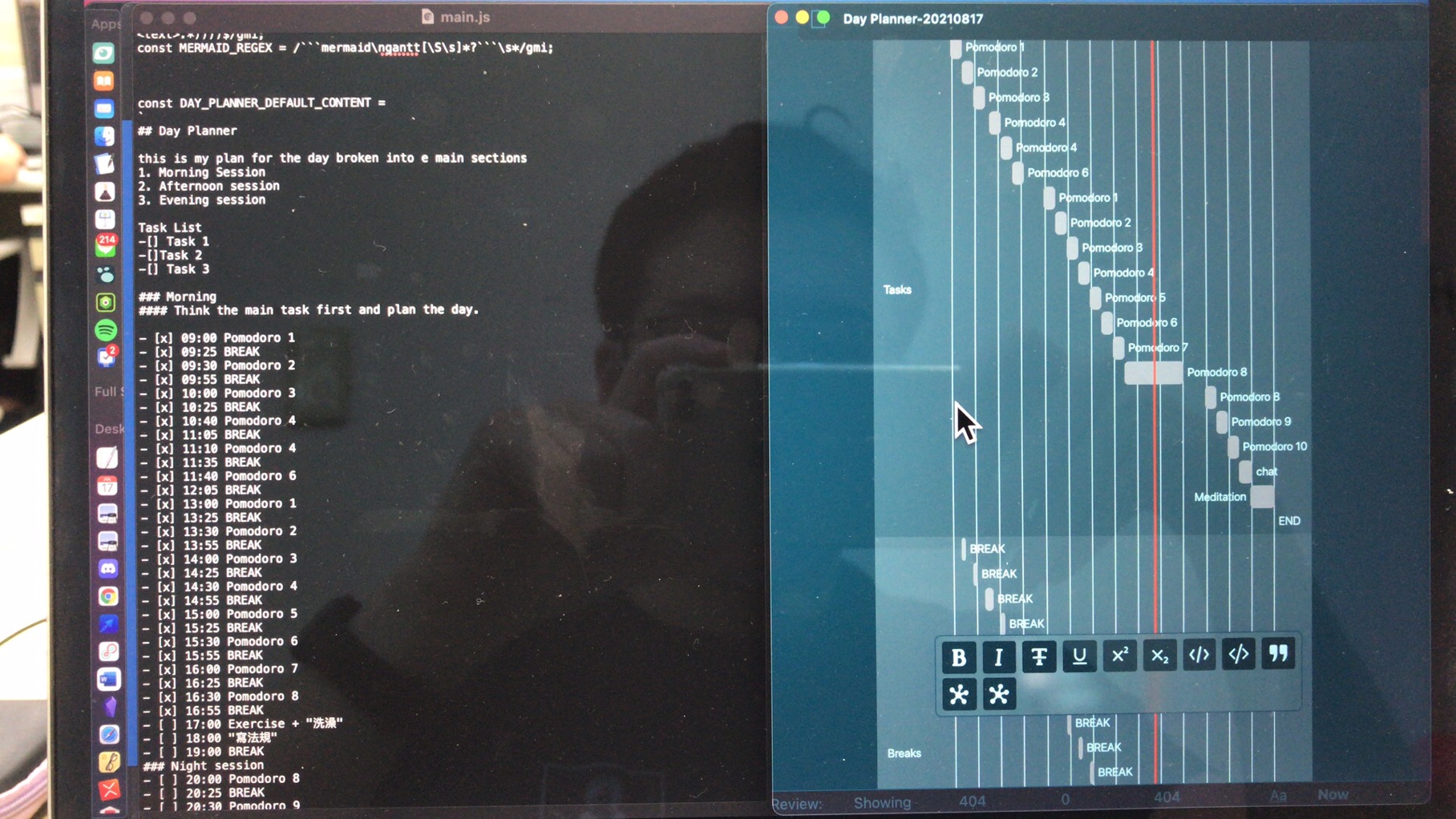Viewport: 1456px width, 819px height.
Task: Click the Pomodoro 7 label in Gantt chart
Action: coord(1157,348)
